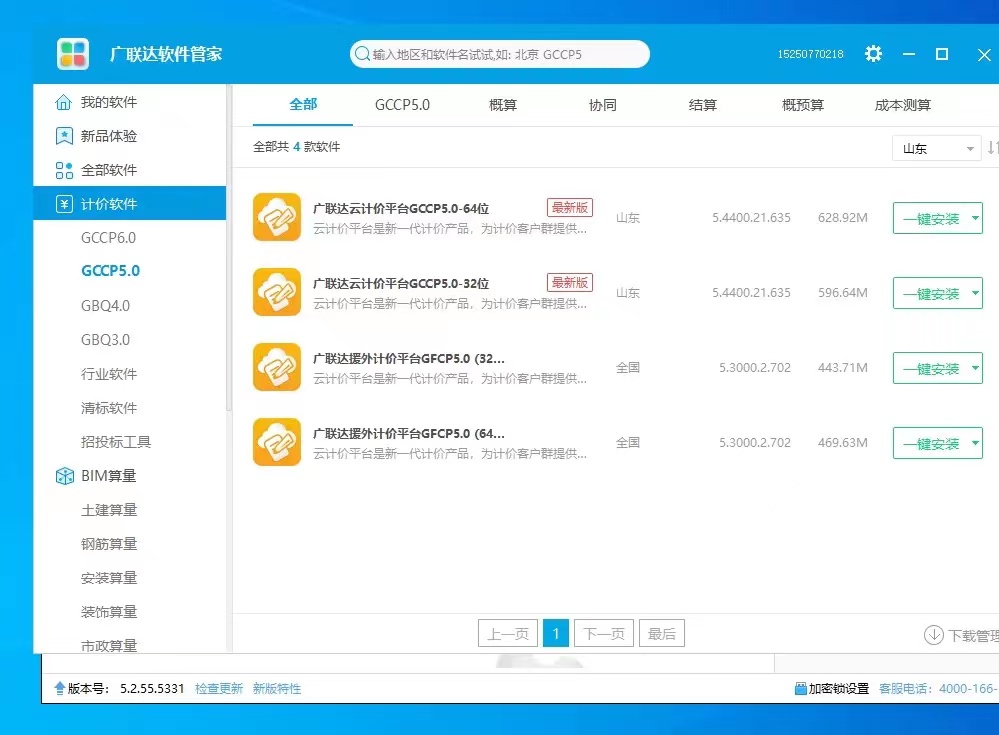
Task: Click the 全部软件 grid icon
Action: pos(64,170)
